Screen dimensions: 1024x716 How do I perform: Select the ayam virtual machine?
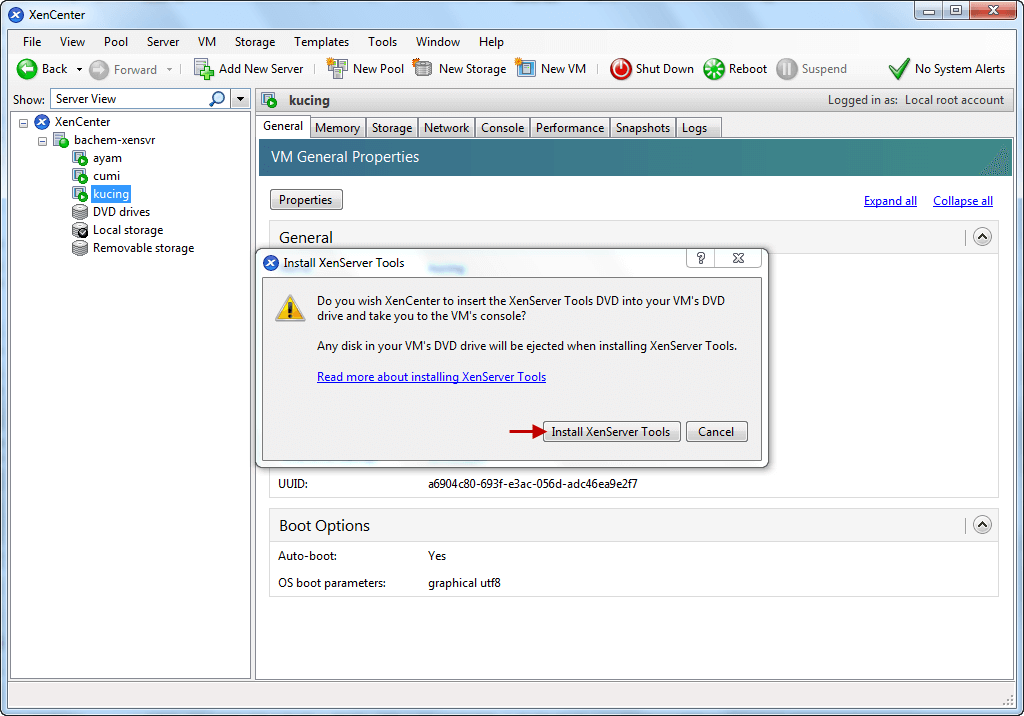[x=107, y=158]
